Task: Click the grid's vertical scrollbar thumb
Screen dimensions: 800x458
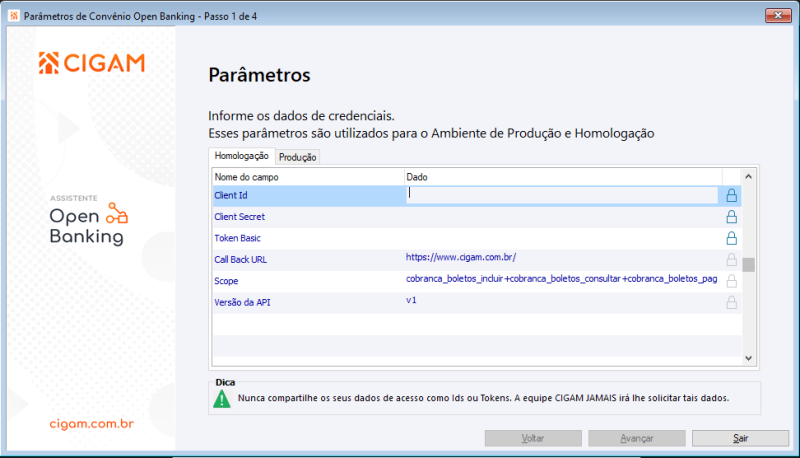Action: tap(748, 265)
